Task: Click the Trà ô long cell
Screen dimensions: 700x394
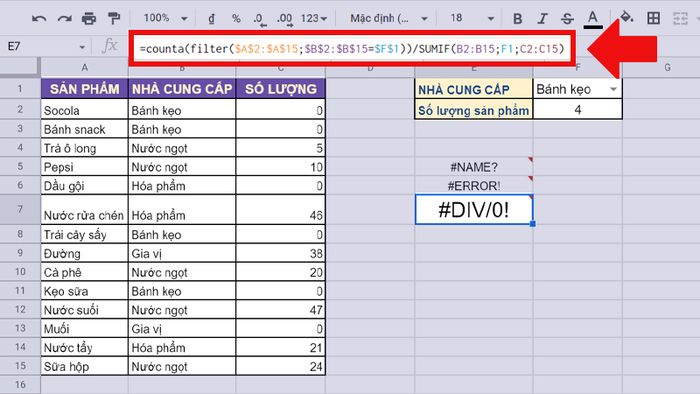Action: point(84,148)
